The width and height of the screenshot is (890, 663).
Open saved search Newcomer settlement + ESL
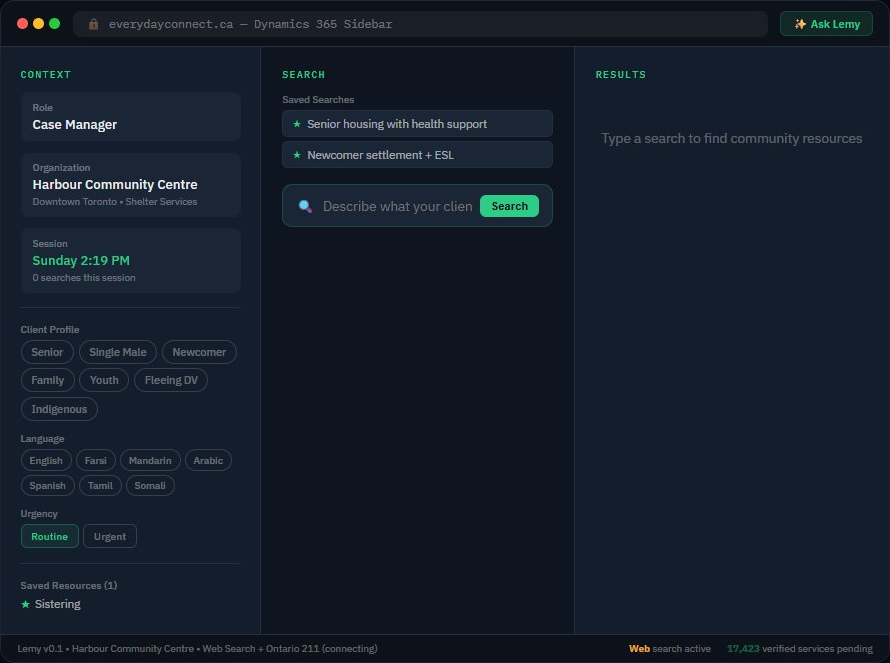click(x=417, y=154)
